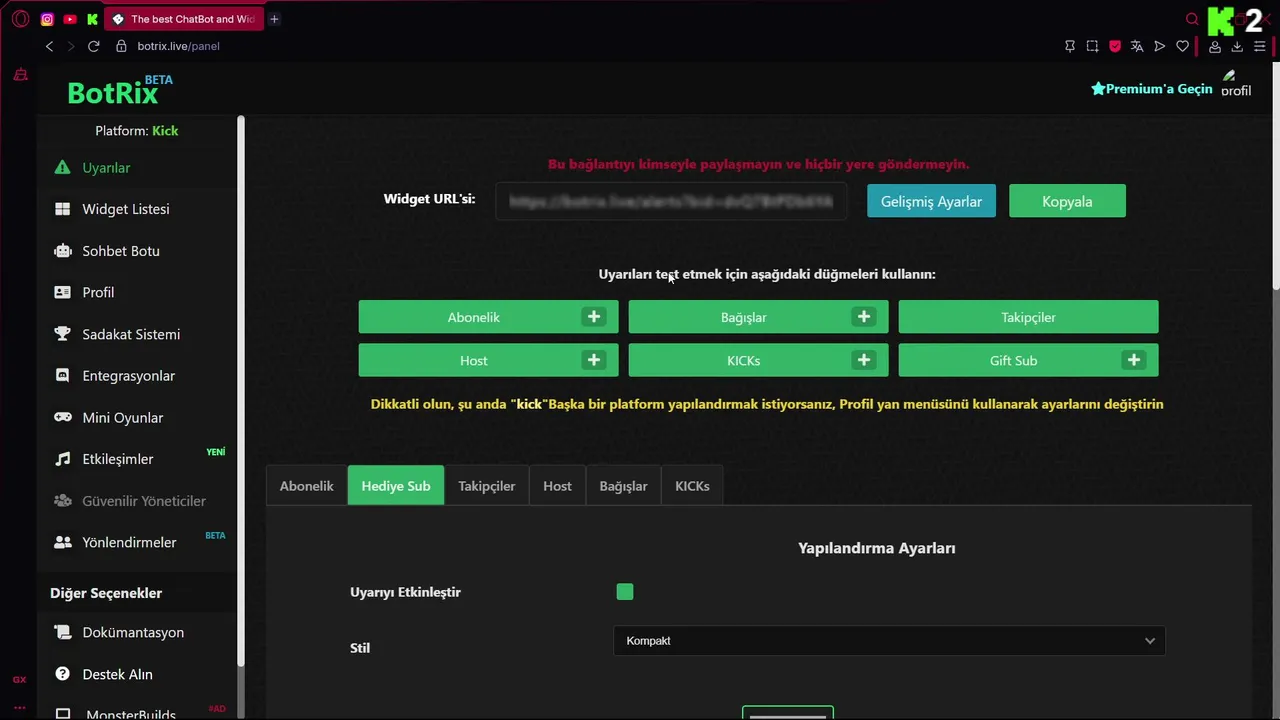Image resolution: width=1280 pixels, height=720 pixels.
Task: Open Destek Alın help item
Action: point(104,674)
